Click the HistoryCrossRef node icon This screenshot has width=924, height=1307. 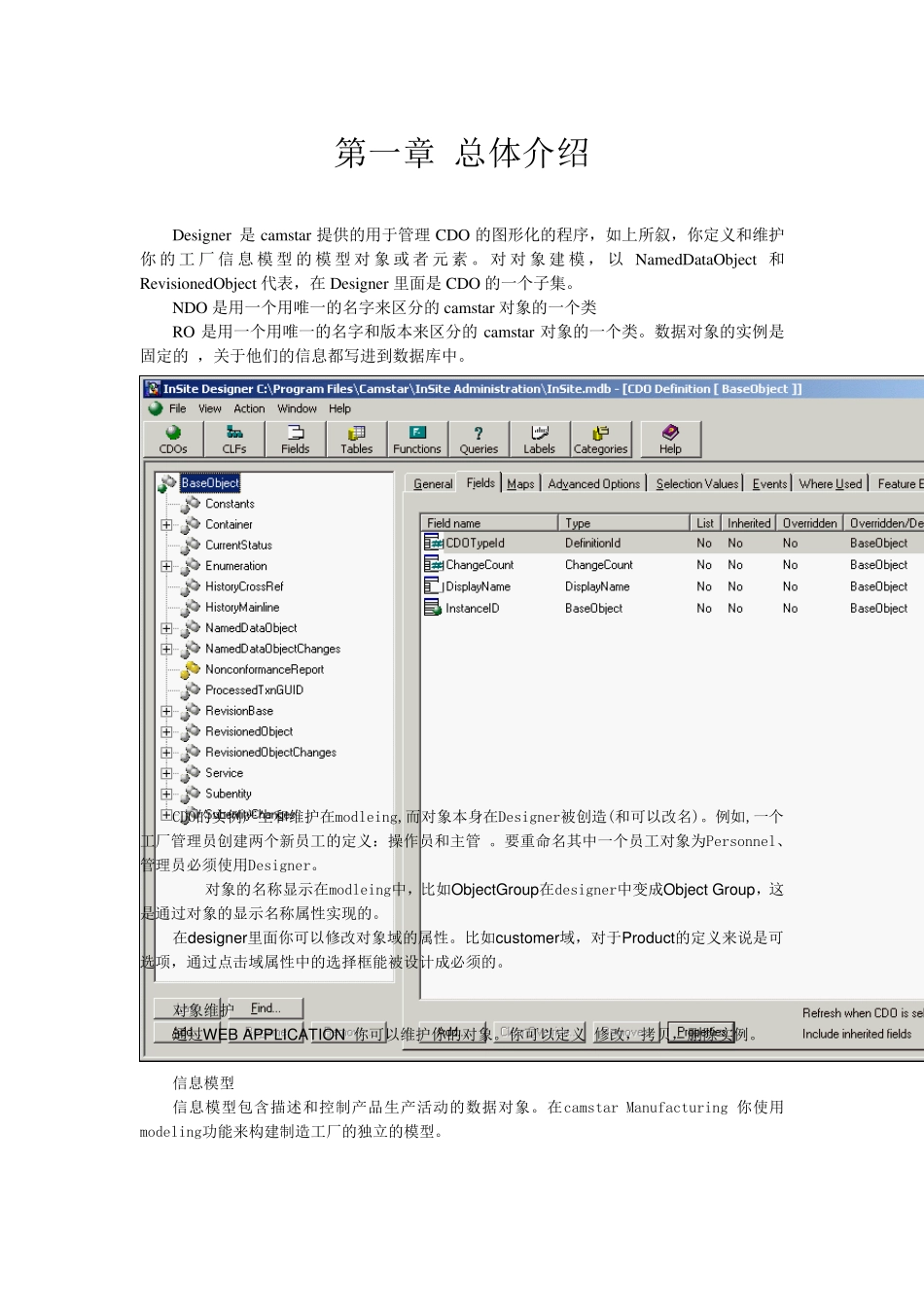coord(192,586)
